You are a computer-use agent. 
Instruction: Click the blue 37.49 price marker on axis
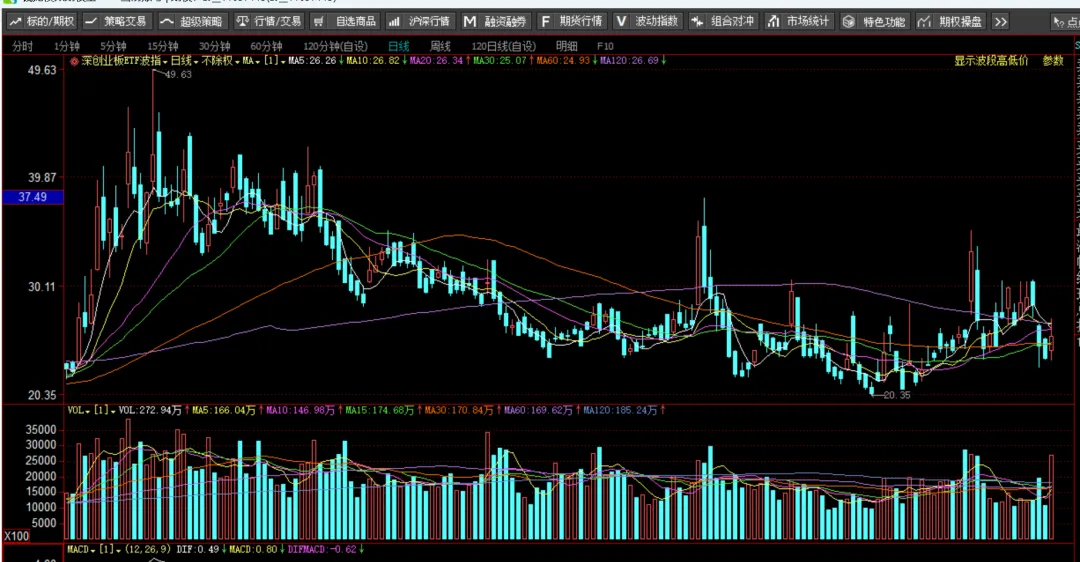(x=33, y=197)
